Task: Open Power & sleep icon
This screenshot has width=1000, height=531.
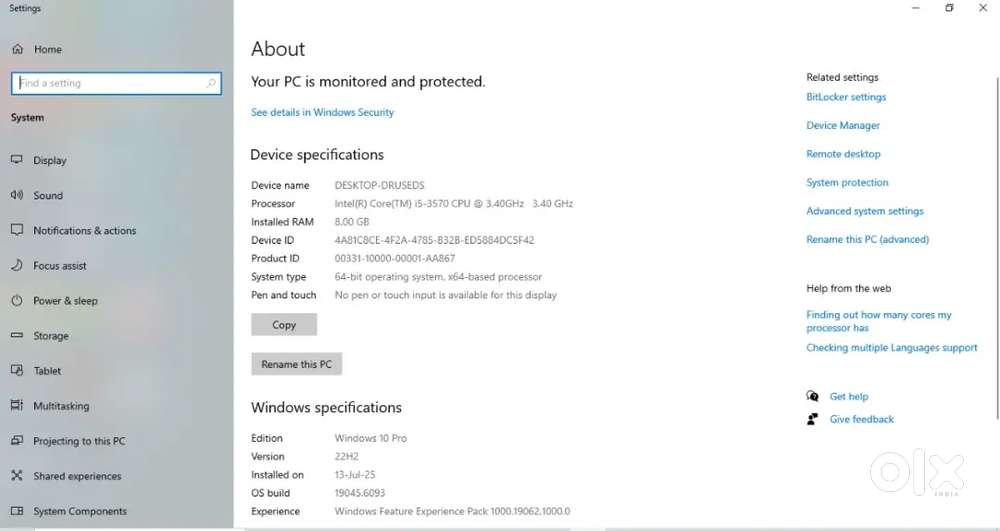Action: [x=16, y=300]
